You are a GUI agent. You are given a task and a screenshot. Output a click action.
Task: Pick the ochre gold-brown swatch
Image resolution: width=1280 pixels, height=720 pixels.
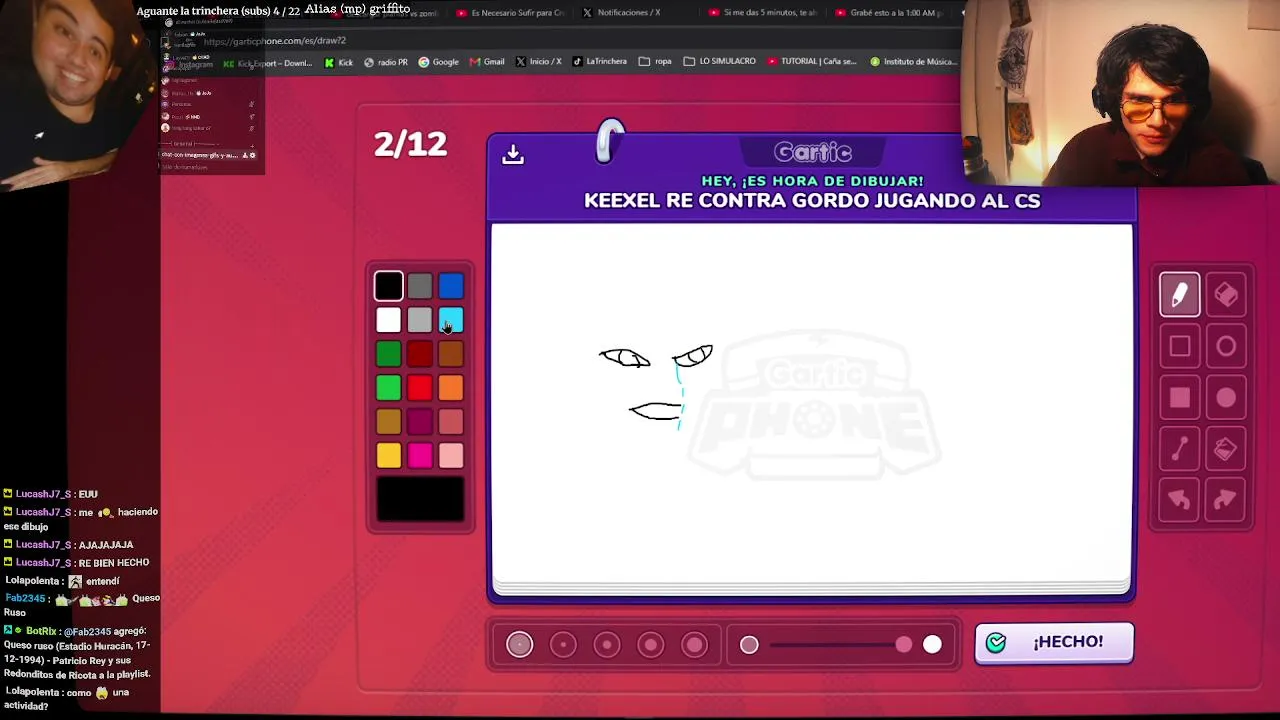click(x=389, y=422)
